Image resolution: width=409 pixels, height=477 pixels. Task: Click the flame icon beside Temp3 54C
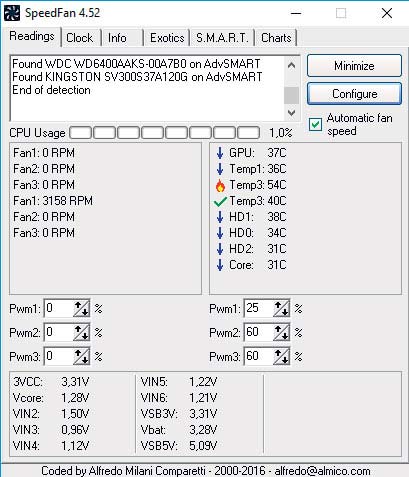tap(220, 185)
